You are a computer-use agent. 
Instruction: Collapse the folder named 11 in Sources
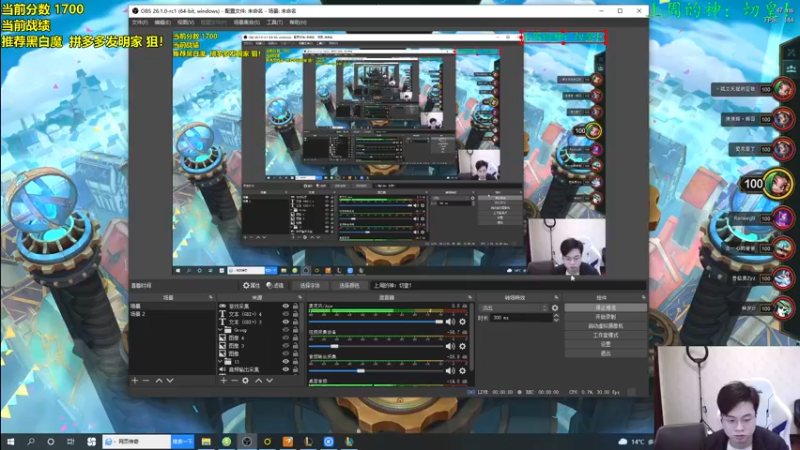(221, 362)
